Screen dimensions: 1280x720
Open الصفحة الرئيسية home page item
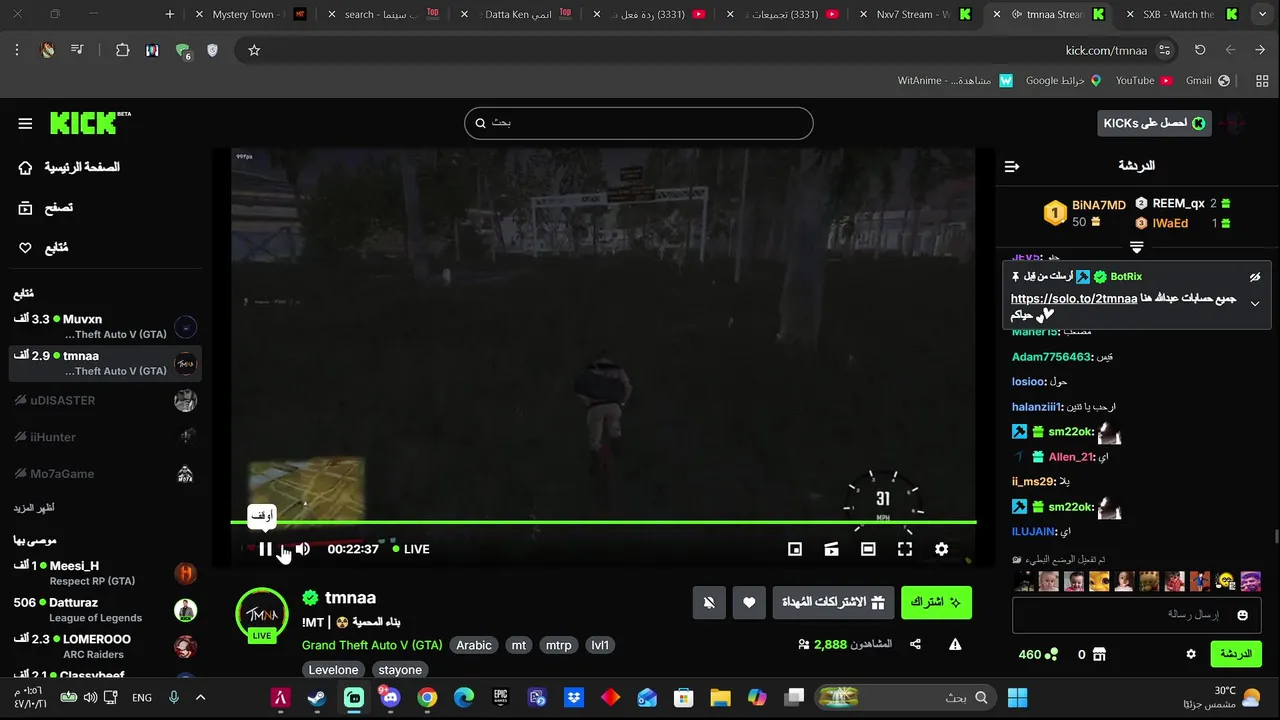pos(70,167)
